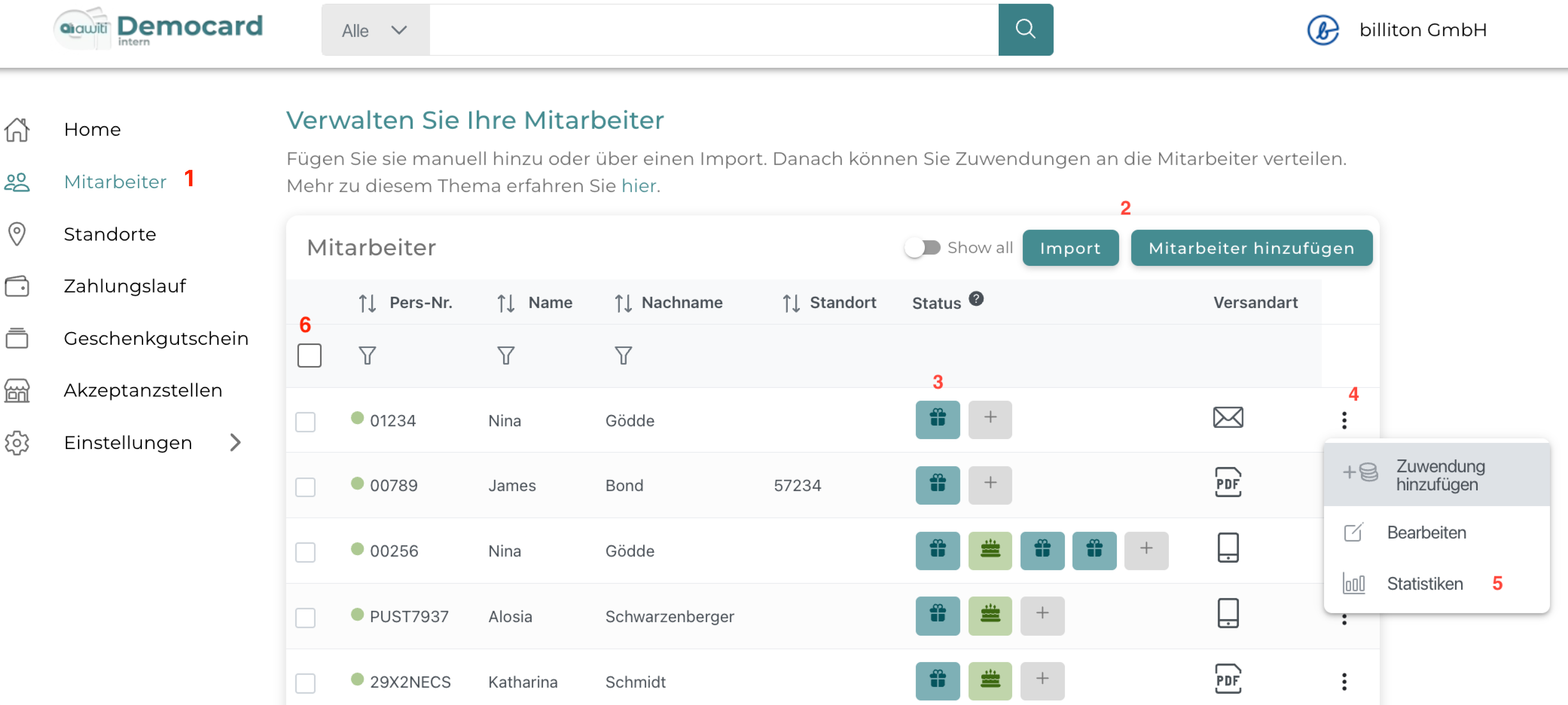The image size is (1568, 705).
Task: Toggle the Show all switch
Action: (922, 248)
